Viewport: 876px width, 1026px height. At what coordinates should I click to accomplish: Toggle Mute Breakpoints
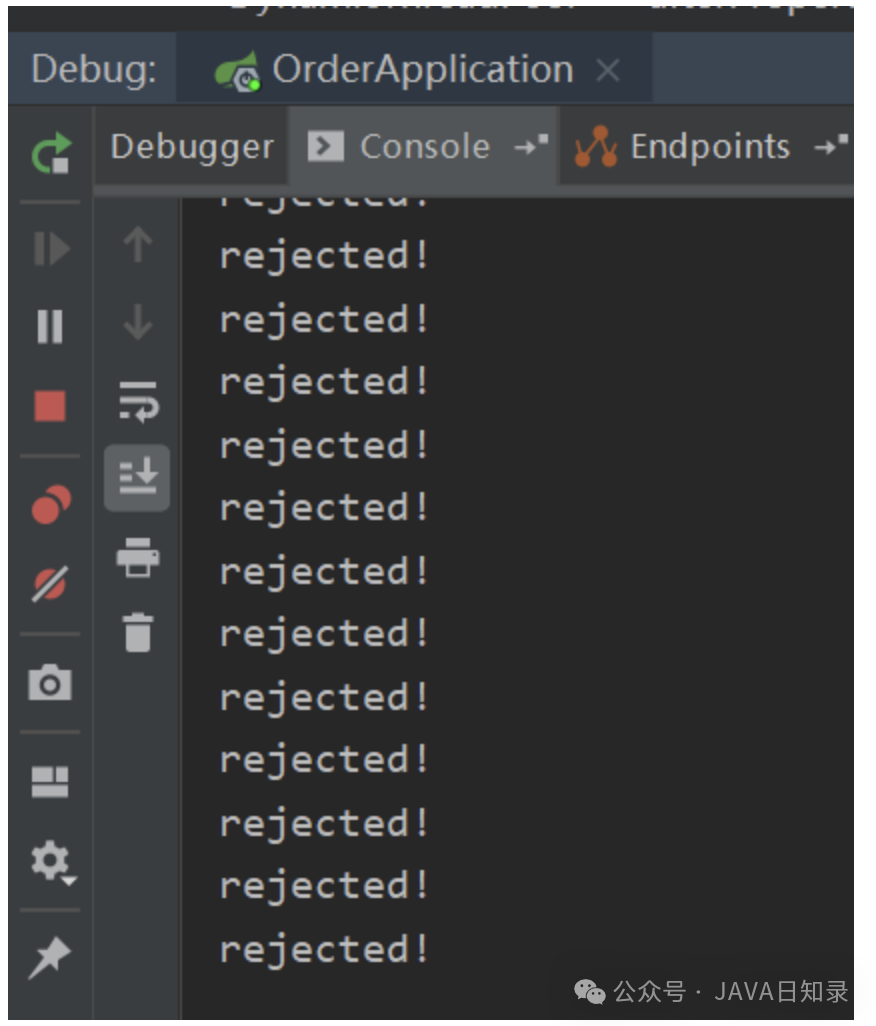[50, 582]
